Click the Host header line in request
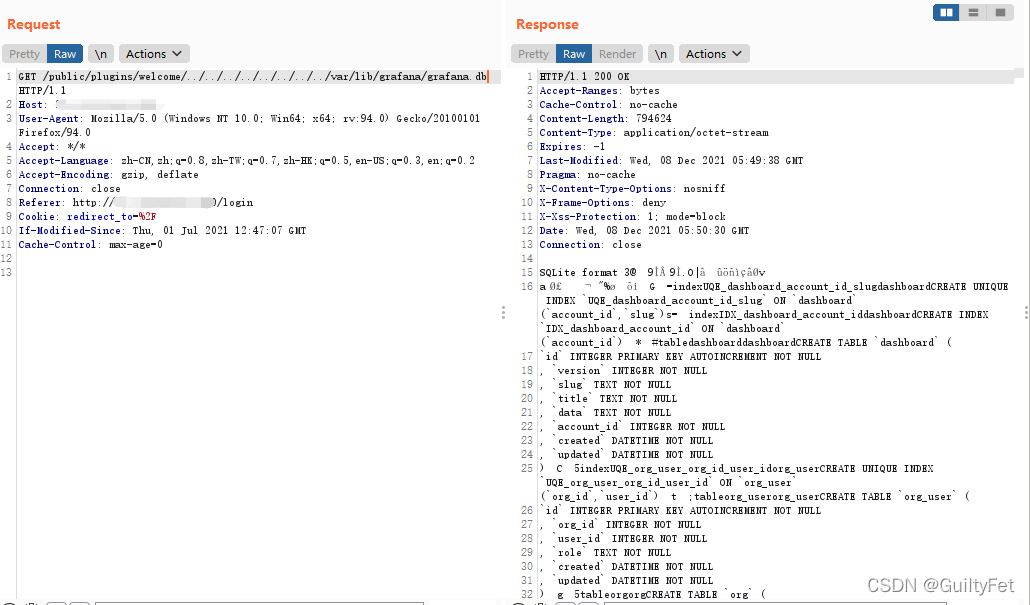Screen dimensions: 1030x605 pos(91,104)
